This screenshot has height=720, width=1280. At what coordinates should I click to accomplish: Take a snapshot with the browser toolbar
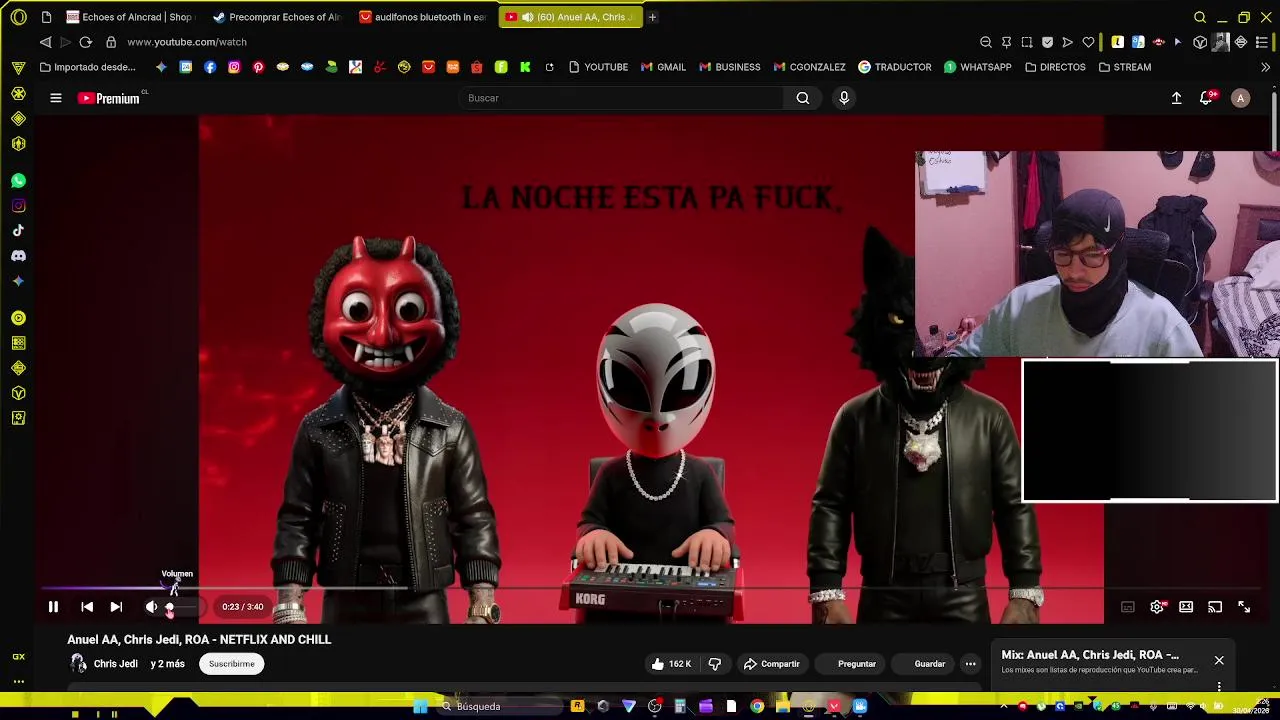(1026, 42)
